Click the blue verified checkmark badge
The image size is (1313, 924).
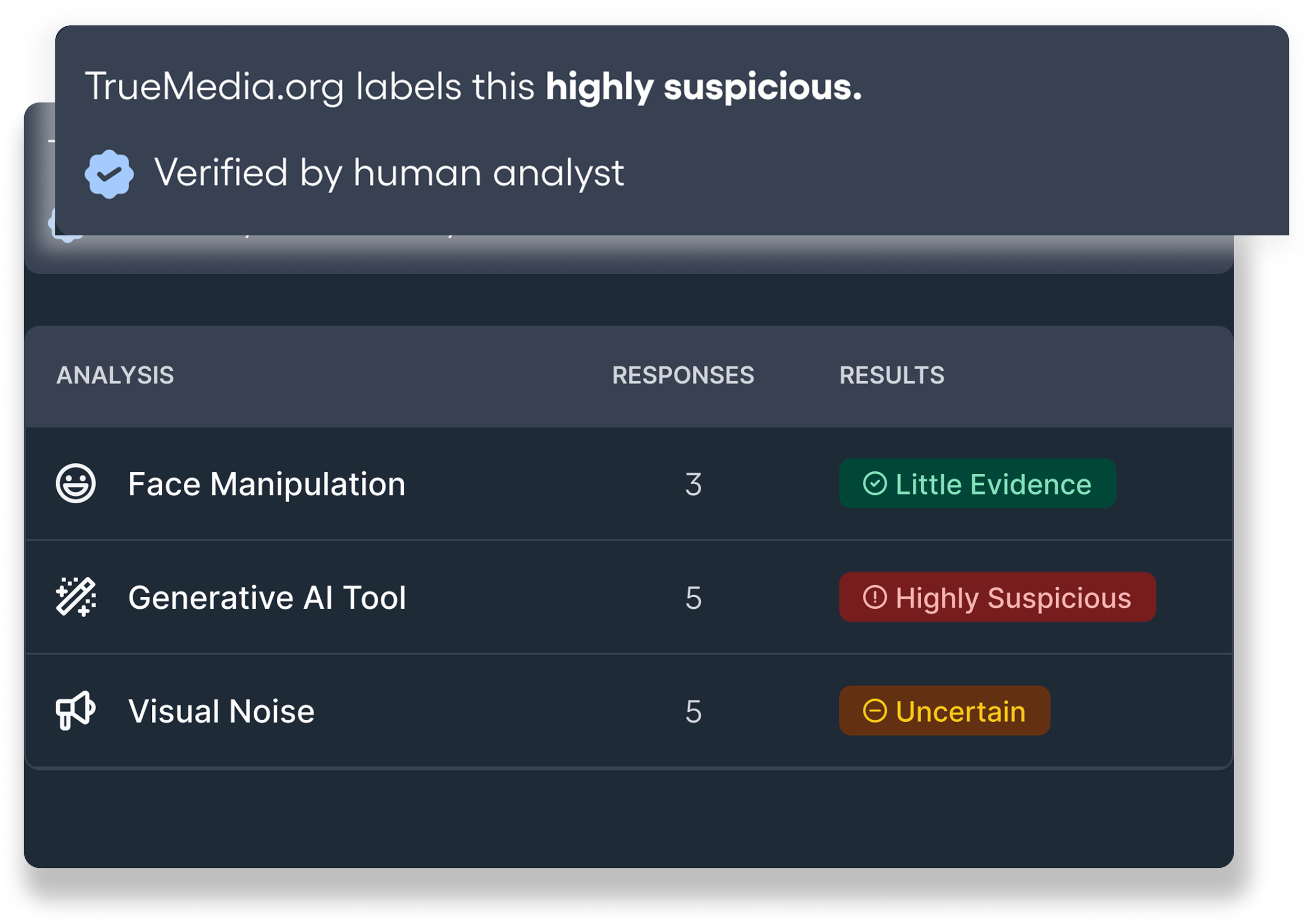pyautogui.click(x=109, y=174)
